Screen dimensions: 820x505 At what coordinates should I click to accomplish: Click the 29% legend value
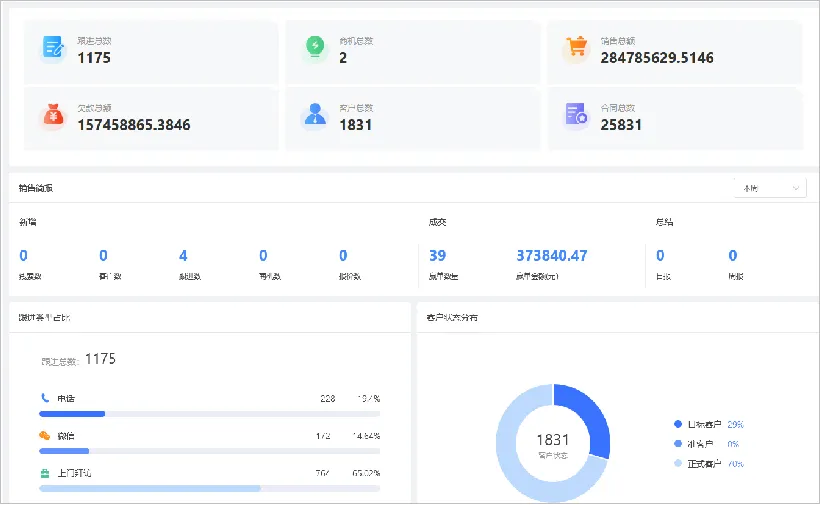(x=735, y=424)
